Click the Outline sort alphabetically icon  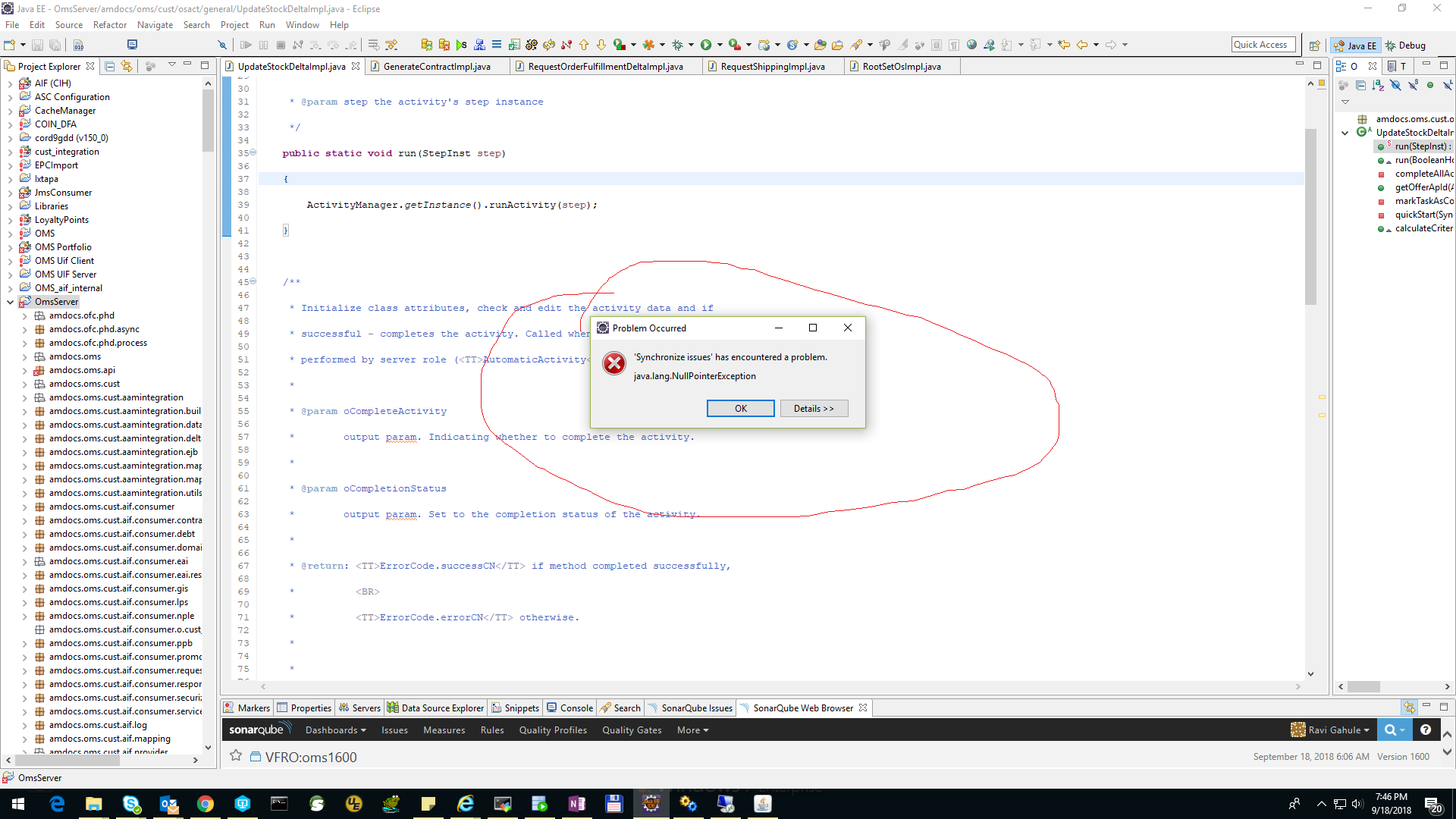click(1378, 85)
